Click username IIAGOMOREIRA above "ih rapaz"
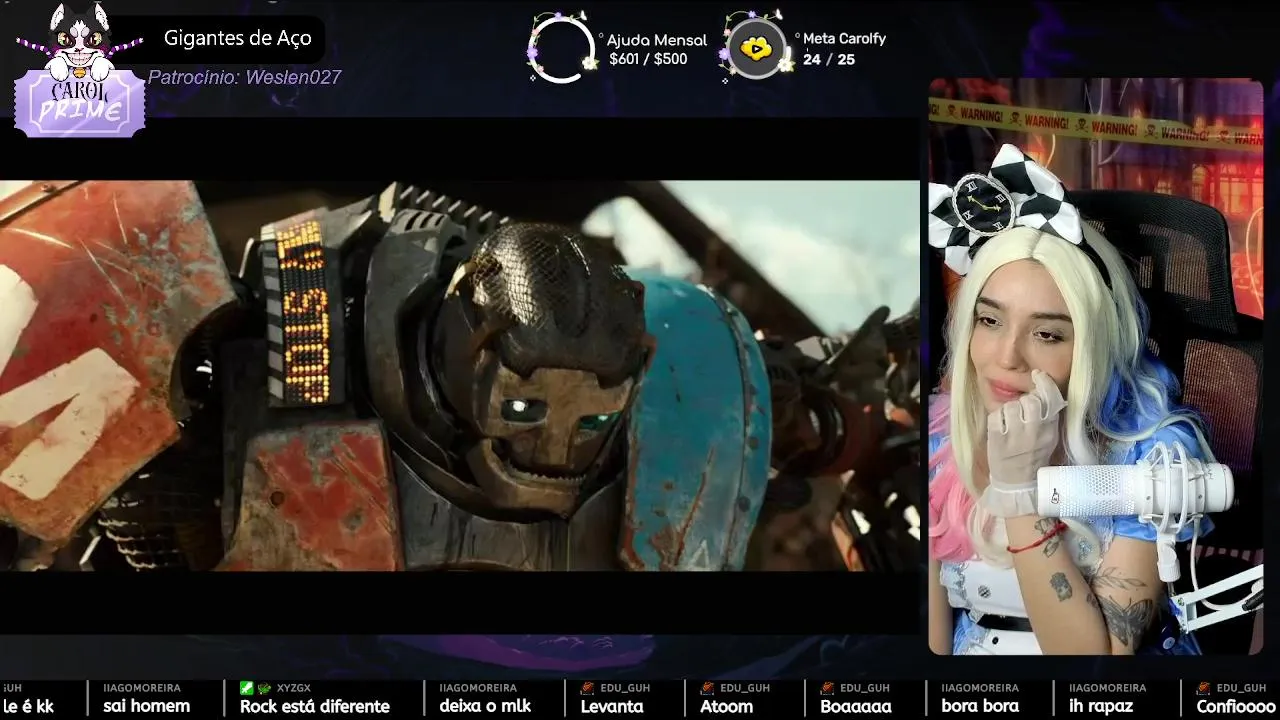 (x=1108, y=688)
